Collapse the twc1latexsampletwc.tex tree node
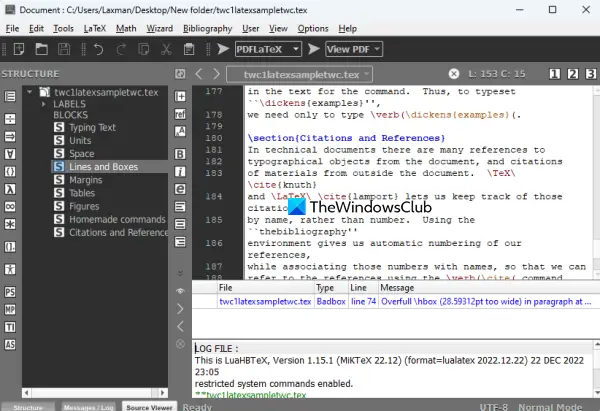The width and height of the screenshot is (600, 411). point(29,92)
